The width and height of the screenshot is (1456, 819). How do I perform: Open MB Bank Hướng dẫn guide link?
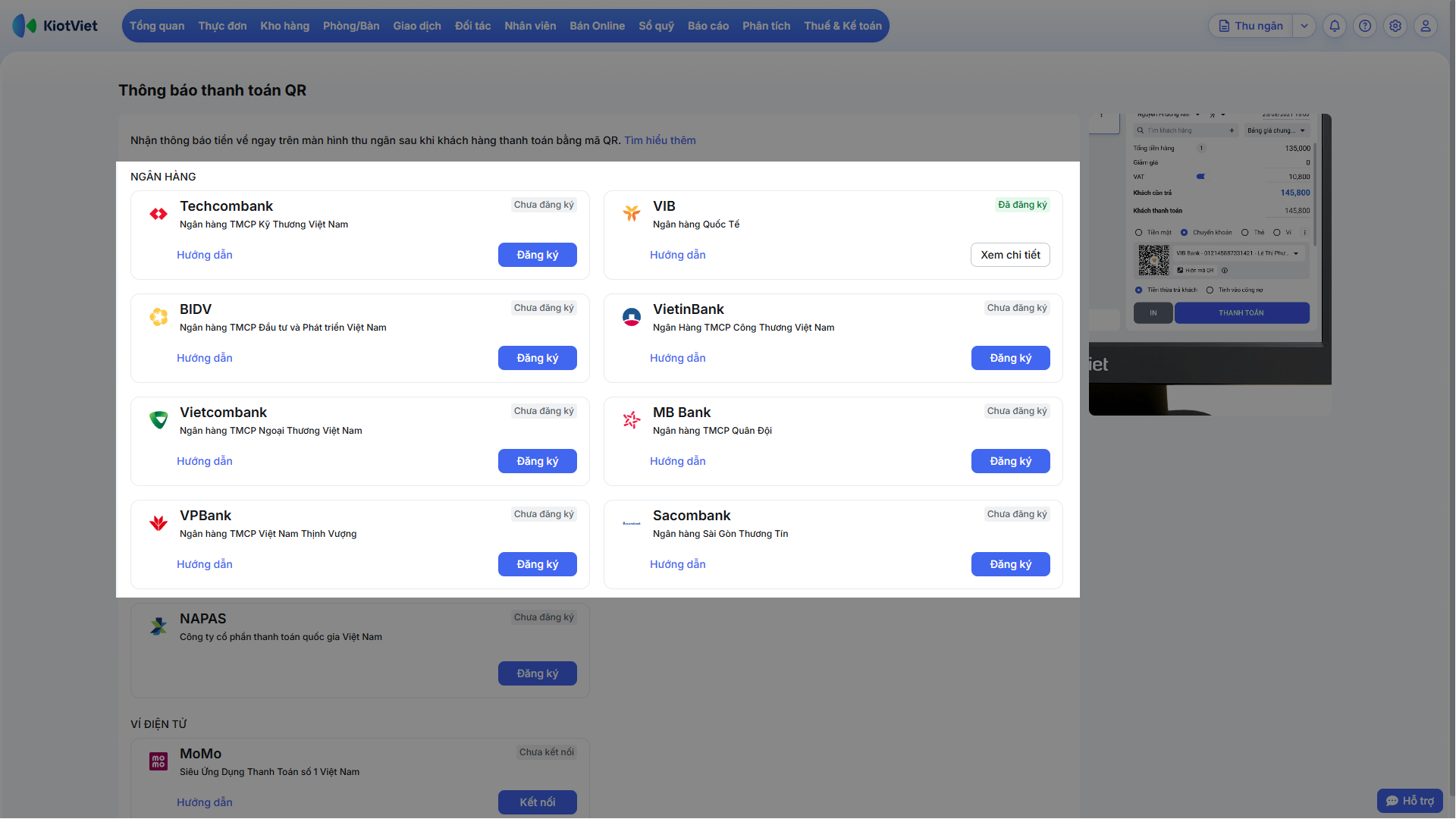pos(678,461)
